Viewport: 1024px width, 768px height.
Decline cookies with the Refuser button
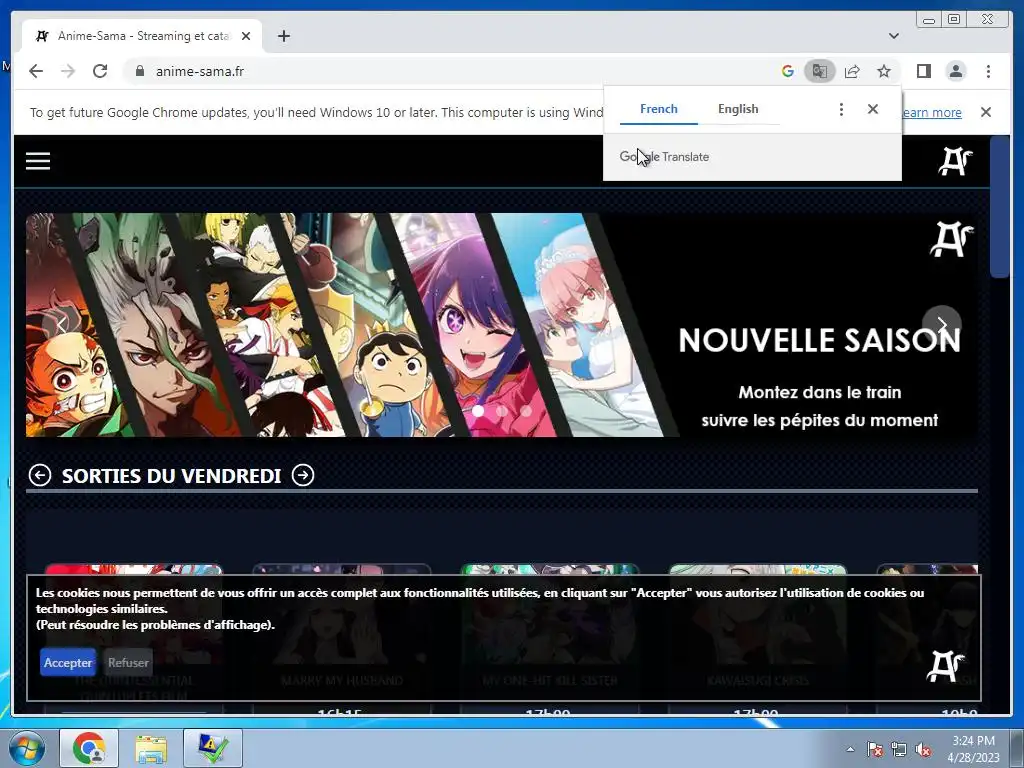coord(128,662)
